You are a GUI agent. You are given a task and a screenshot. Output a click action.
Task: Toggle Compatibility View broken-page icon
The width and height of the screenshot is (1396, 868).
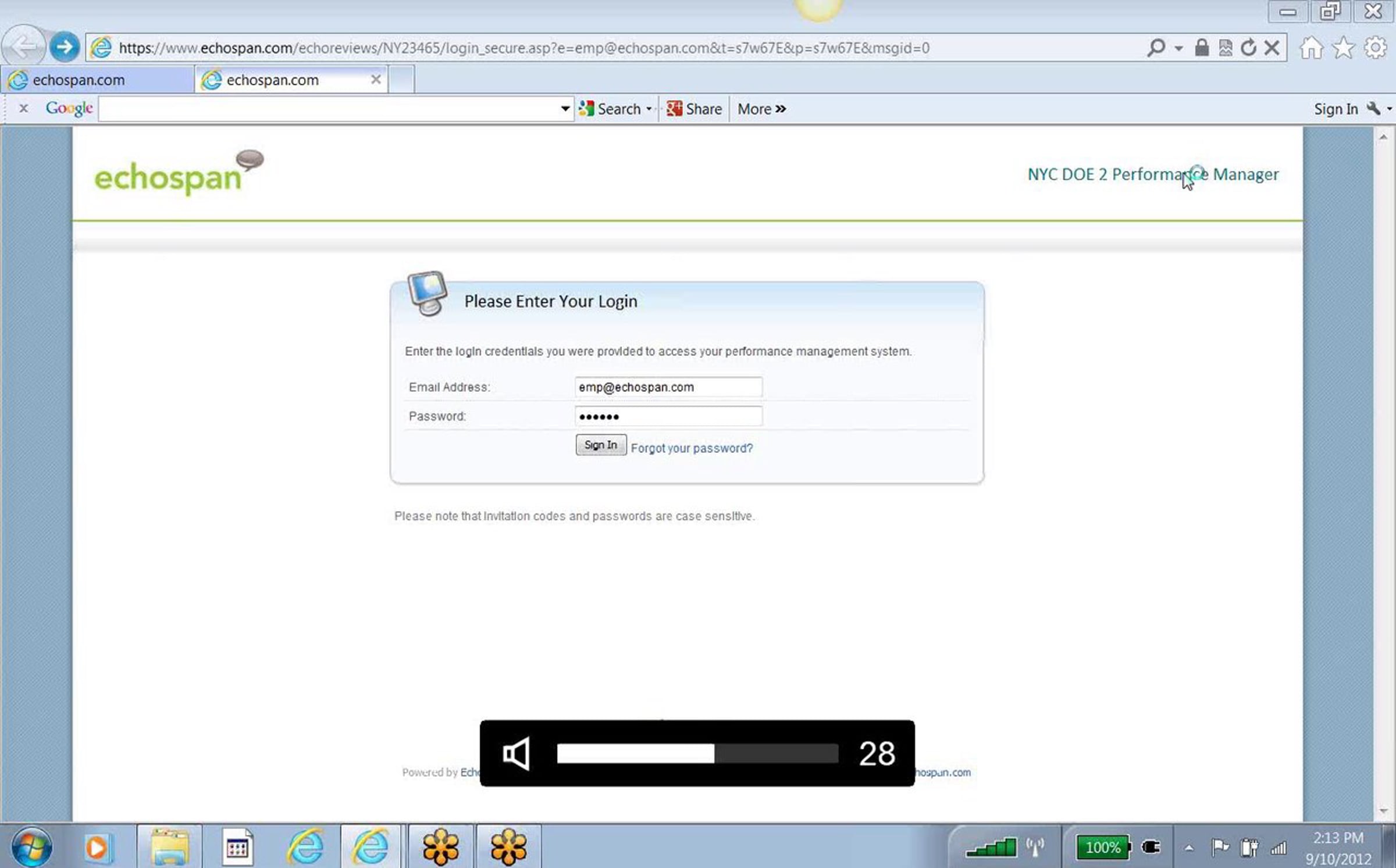pos(1225,48)
